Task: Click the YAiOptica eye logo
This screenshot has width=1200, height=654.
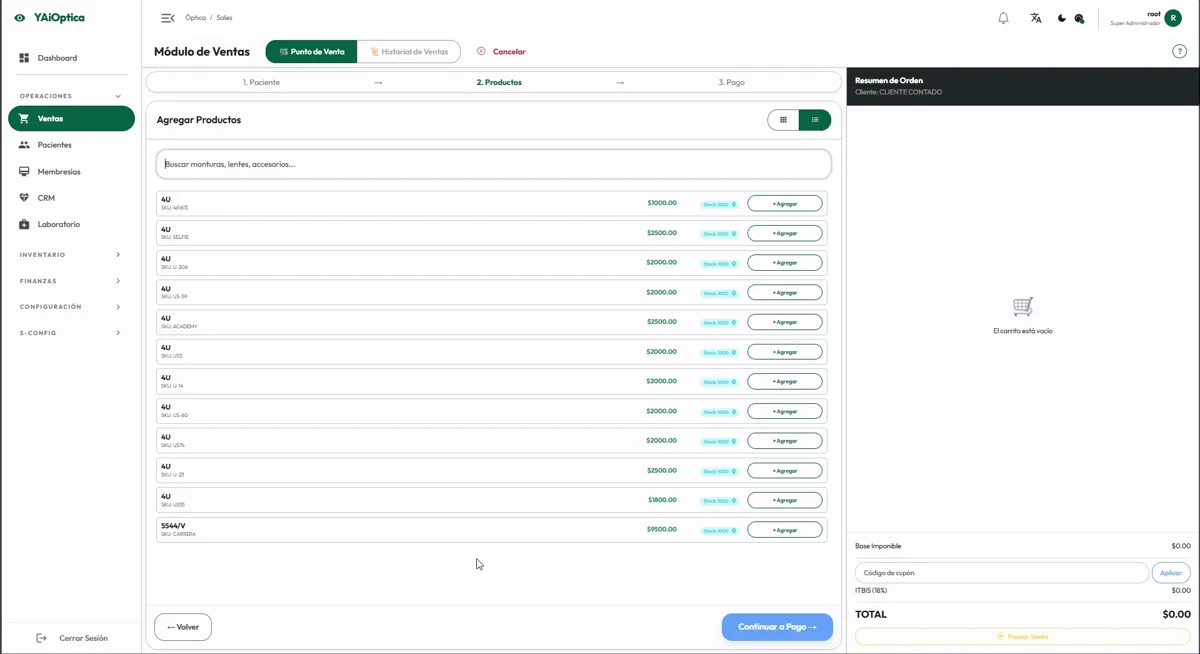Action: [x=20, y=18]
